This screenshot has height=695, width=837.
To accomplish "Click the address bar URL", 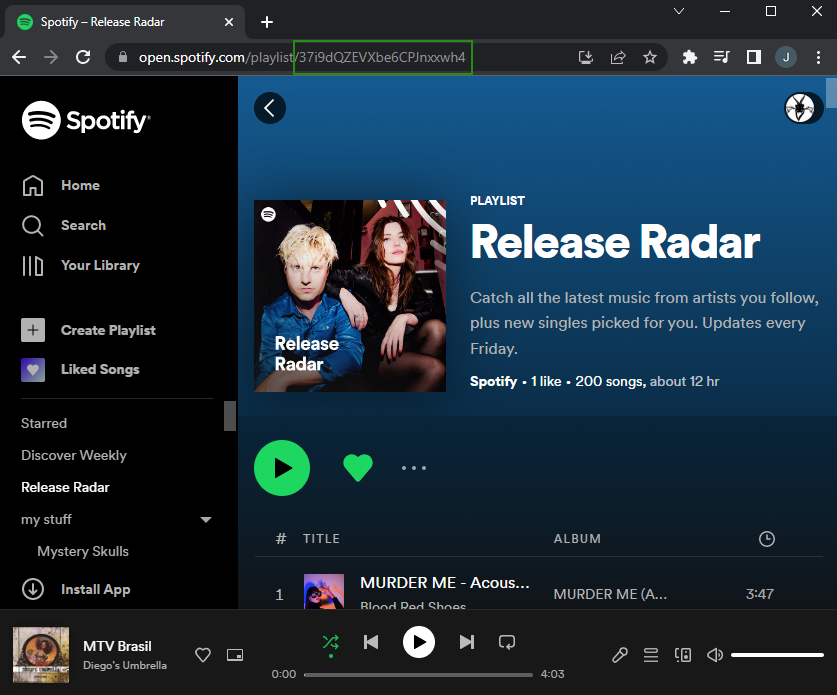I will click(x=302, y=58).
